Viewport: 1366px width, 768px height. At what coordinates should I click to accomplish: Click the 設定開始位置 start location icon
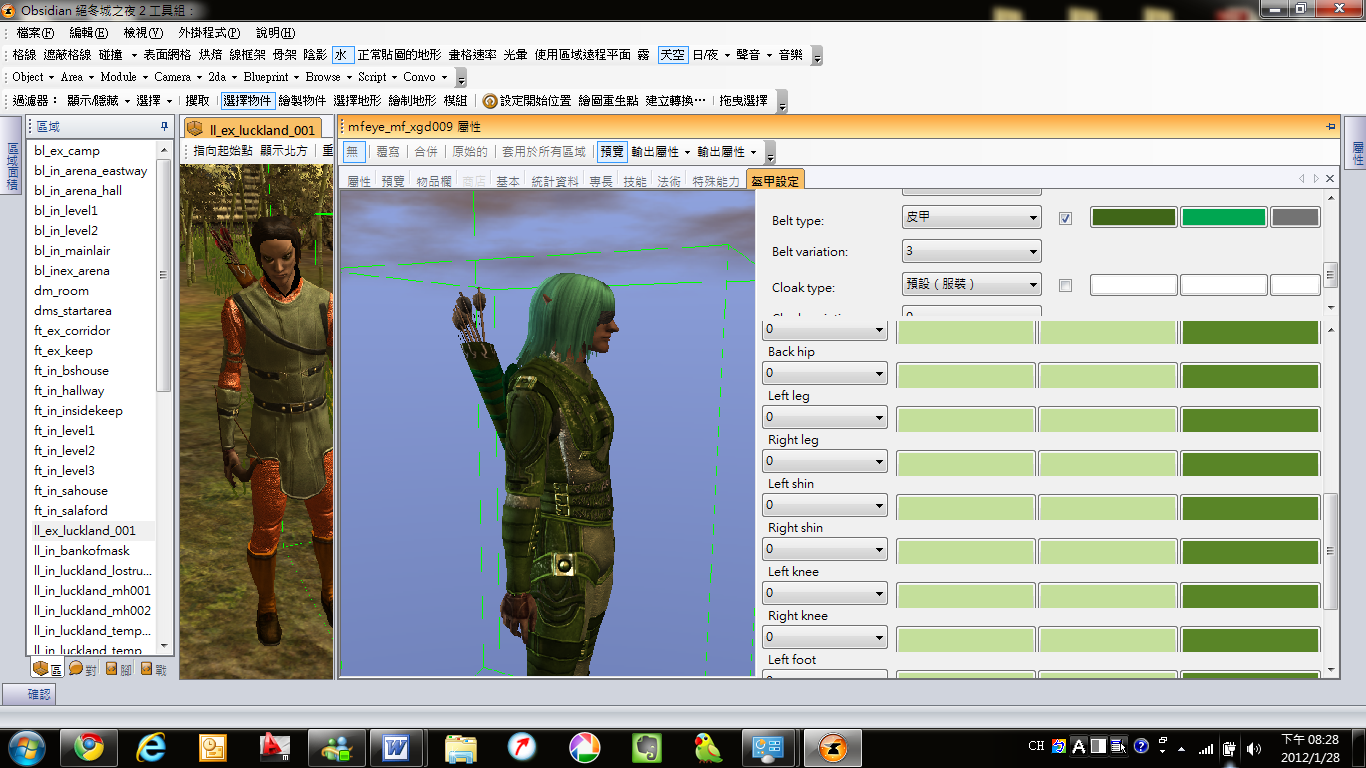[x=490, y=101]
